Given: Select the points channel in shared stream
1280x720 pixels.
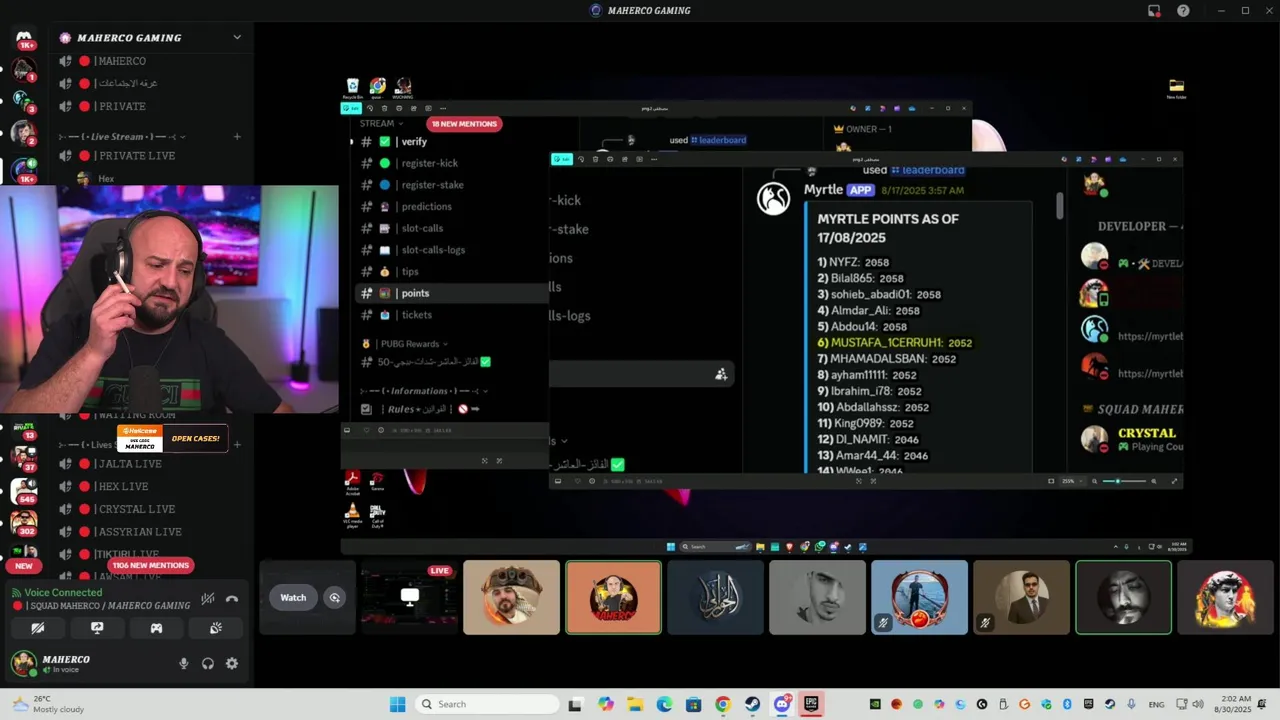Looking at the screenshot, I should [x=450, y=293].
